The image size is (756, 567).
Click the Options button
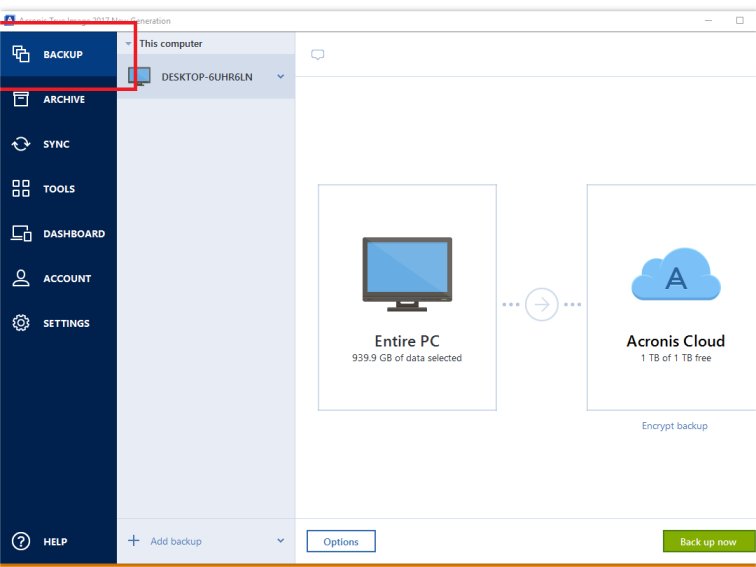click(x=341, y=541)
